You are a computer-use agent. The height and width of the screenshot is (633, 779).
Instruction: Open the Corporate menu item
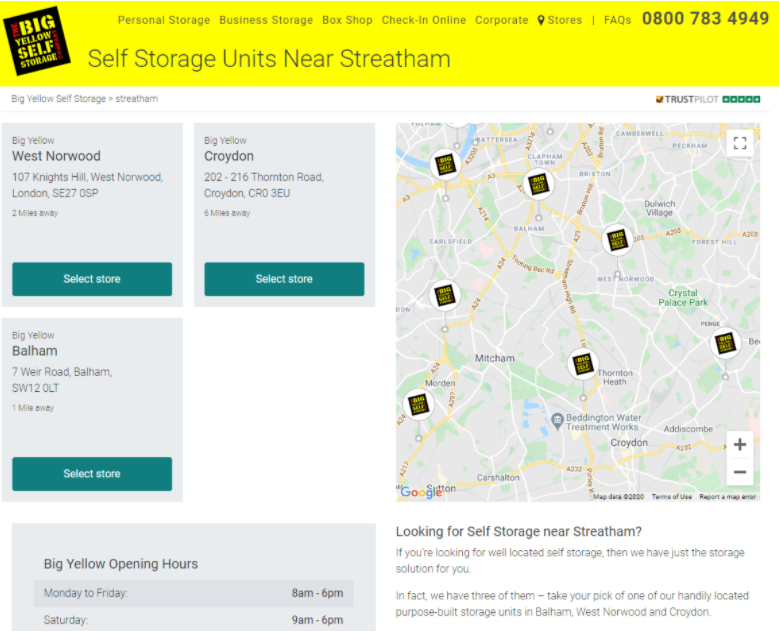pyautogui.click(x=501, y=20)
